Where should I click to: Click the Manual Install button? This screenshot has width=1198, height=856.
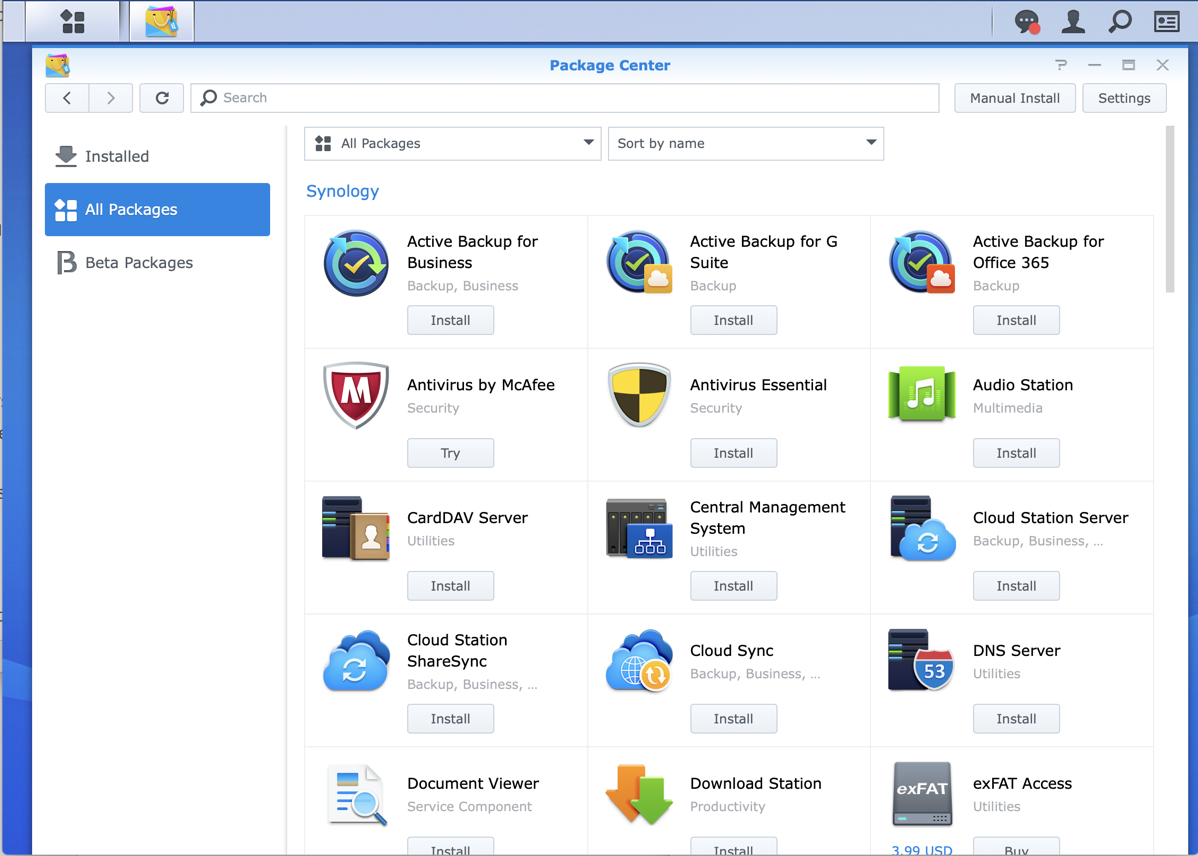pyautogui.click(x=1014, y=98)
